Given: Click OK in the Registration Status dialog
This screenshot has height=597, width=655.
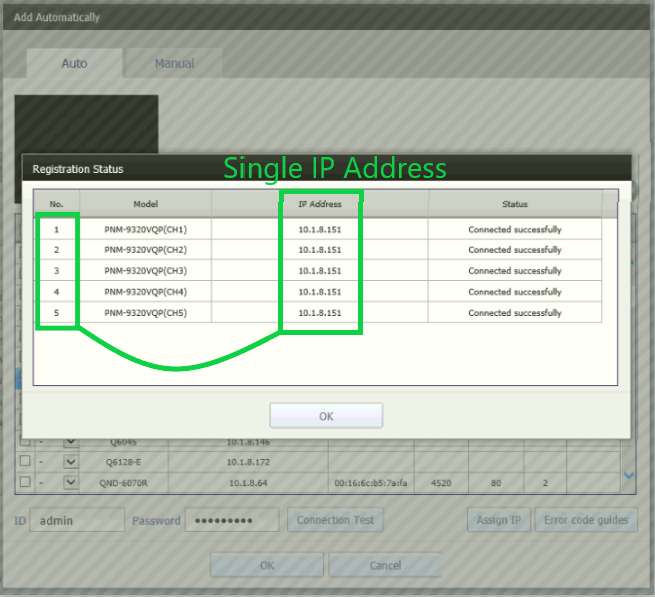Looking at the screenshot, I should [x=326, y=416].
